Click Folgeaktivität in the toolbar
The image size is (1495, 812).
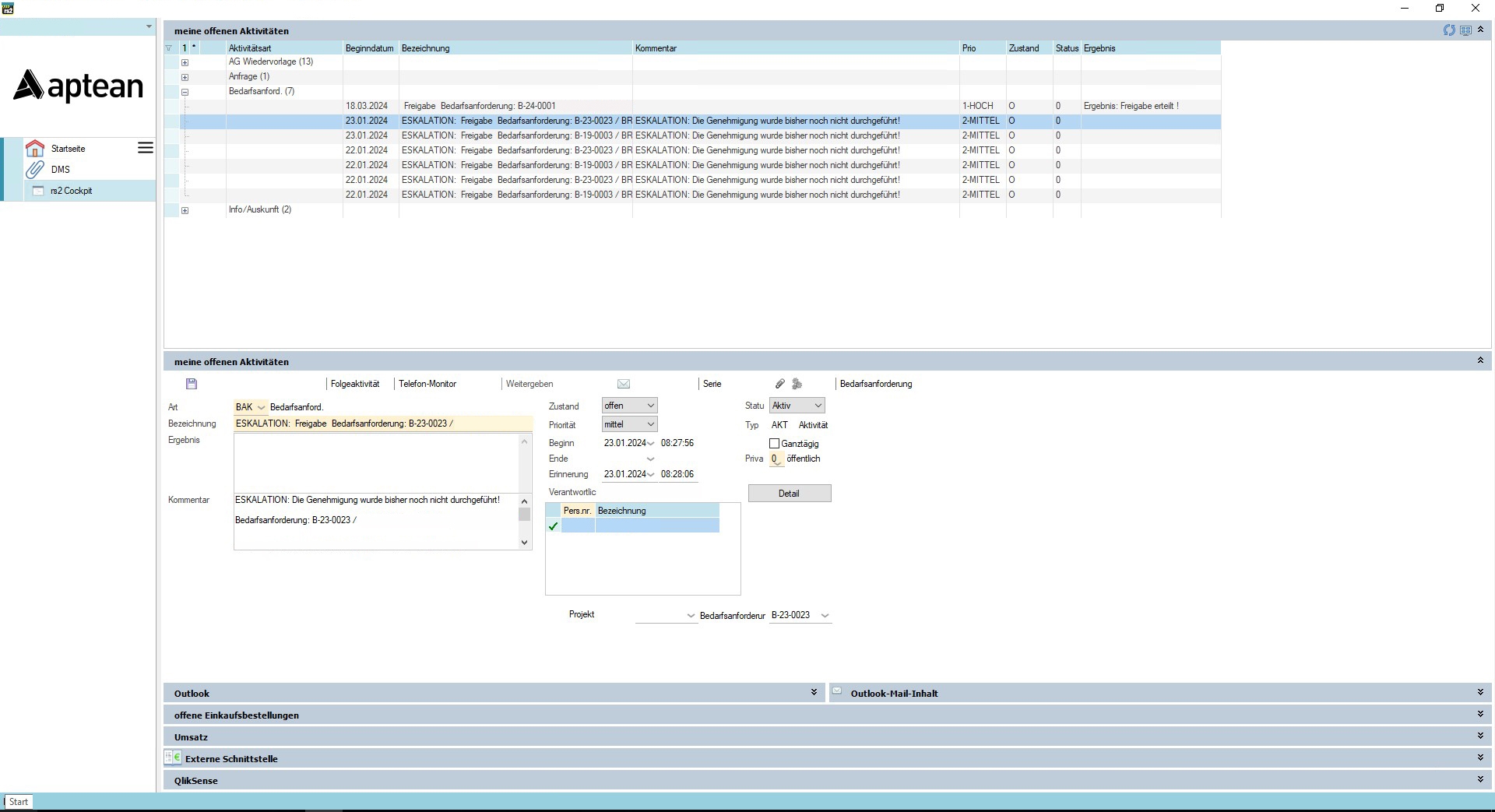pos(355,384)
